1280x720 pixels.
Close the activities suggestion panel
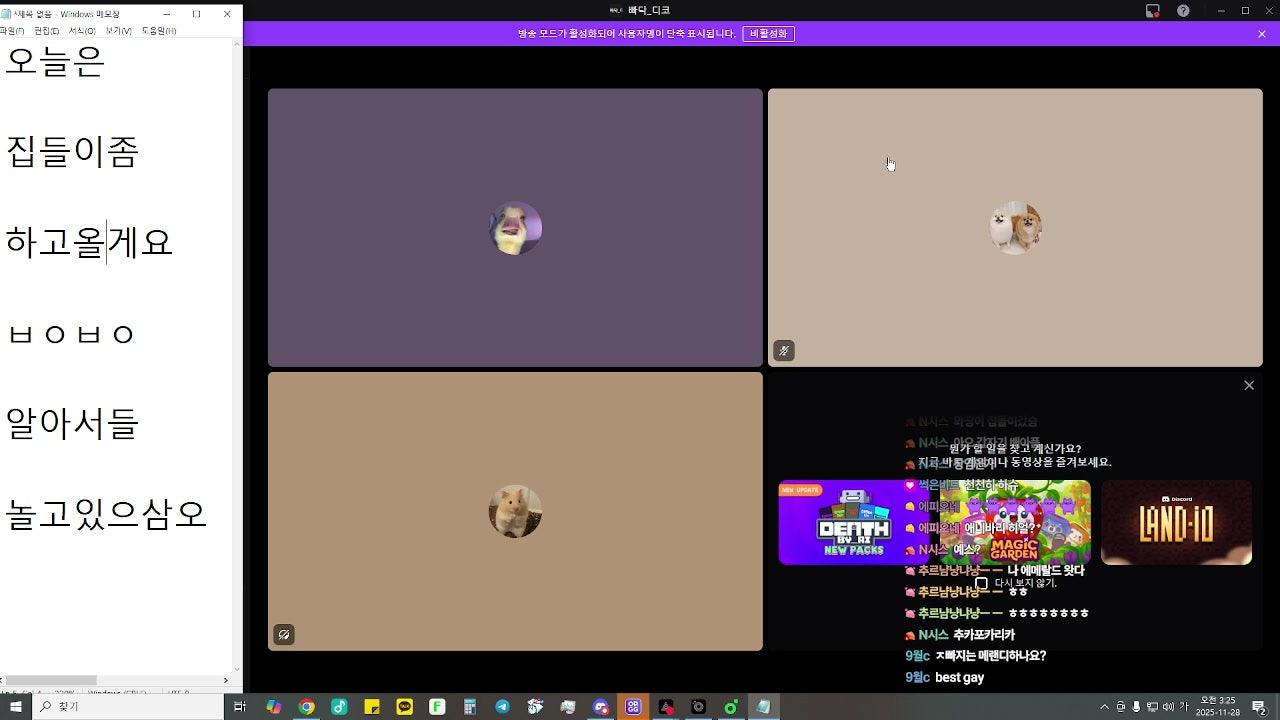click(x=1249, y=386)
